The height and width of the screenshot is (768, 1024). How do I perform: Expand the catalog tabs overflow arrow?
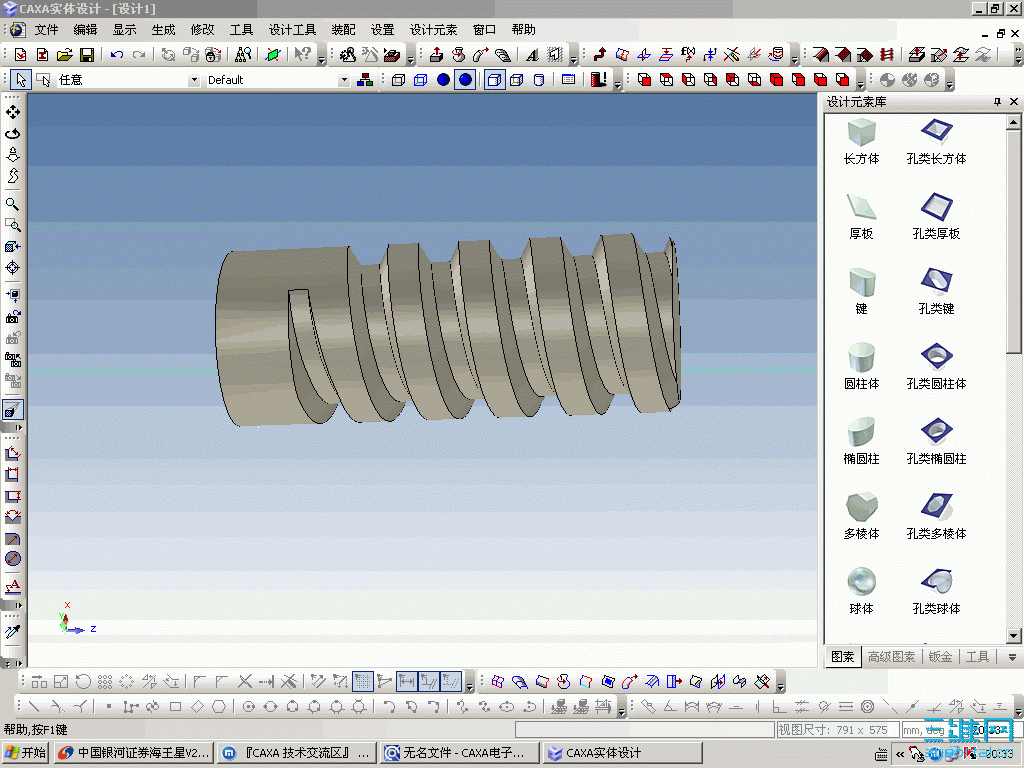pos(1012,657)
